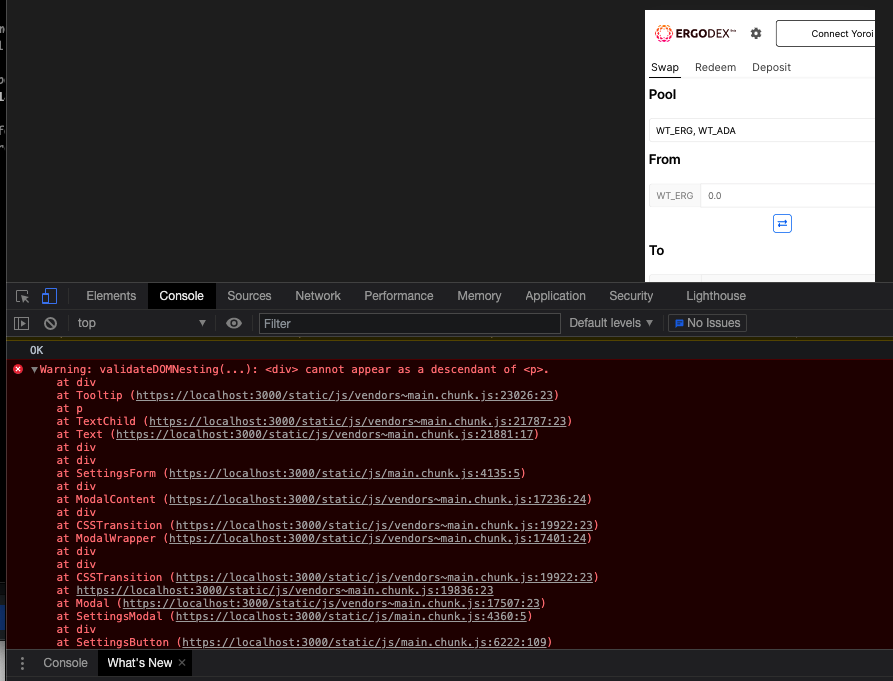Select the Swap tab in ErgoDEX
The image size is (893, 681).
[x=665, y=67]
